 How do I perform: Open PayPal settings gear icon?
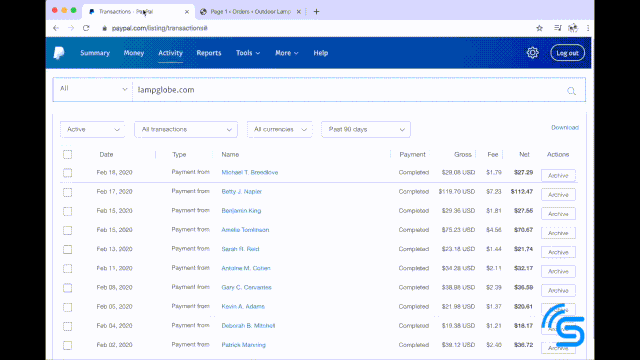tap(532, 53)
